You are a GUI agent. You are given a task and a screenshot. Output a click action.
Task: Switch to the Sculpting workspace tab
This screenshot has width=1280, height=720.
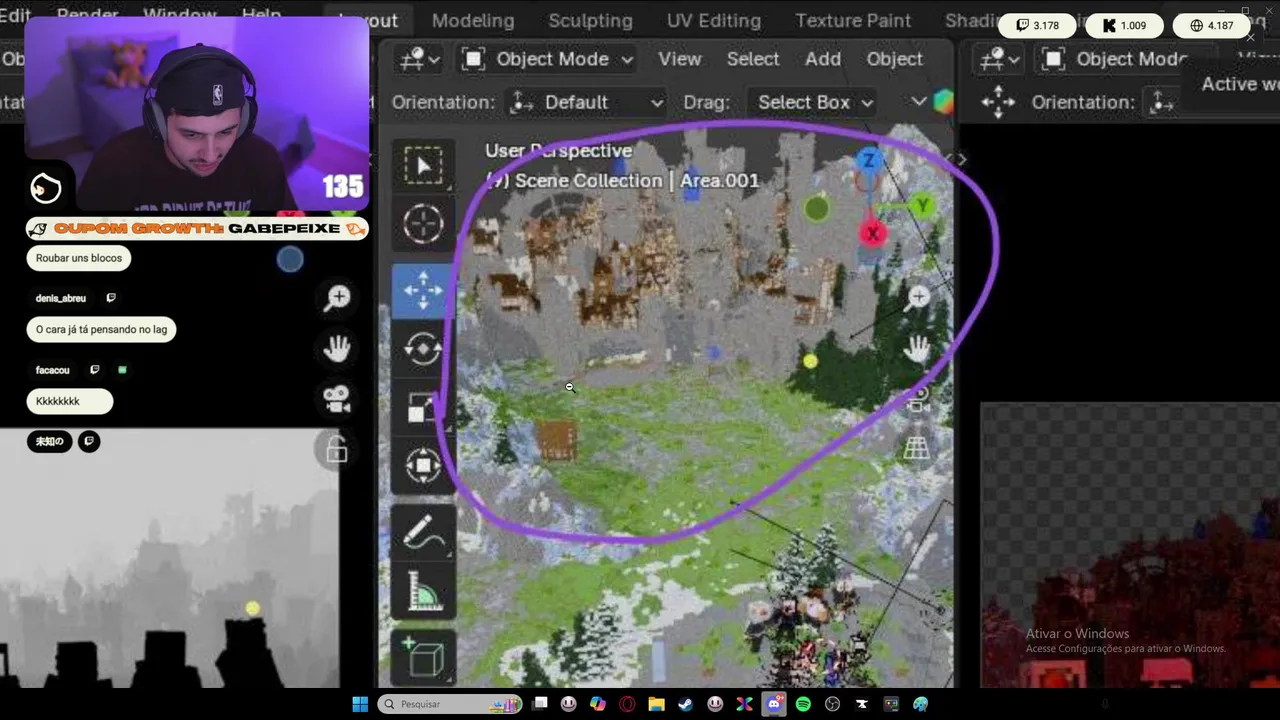click(590, 20)
